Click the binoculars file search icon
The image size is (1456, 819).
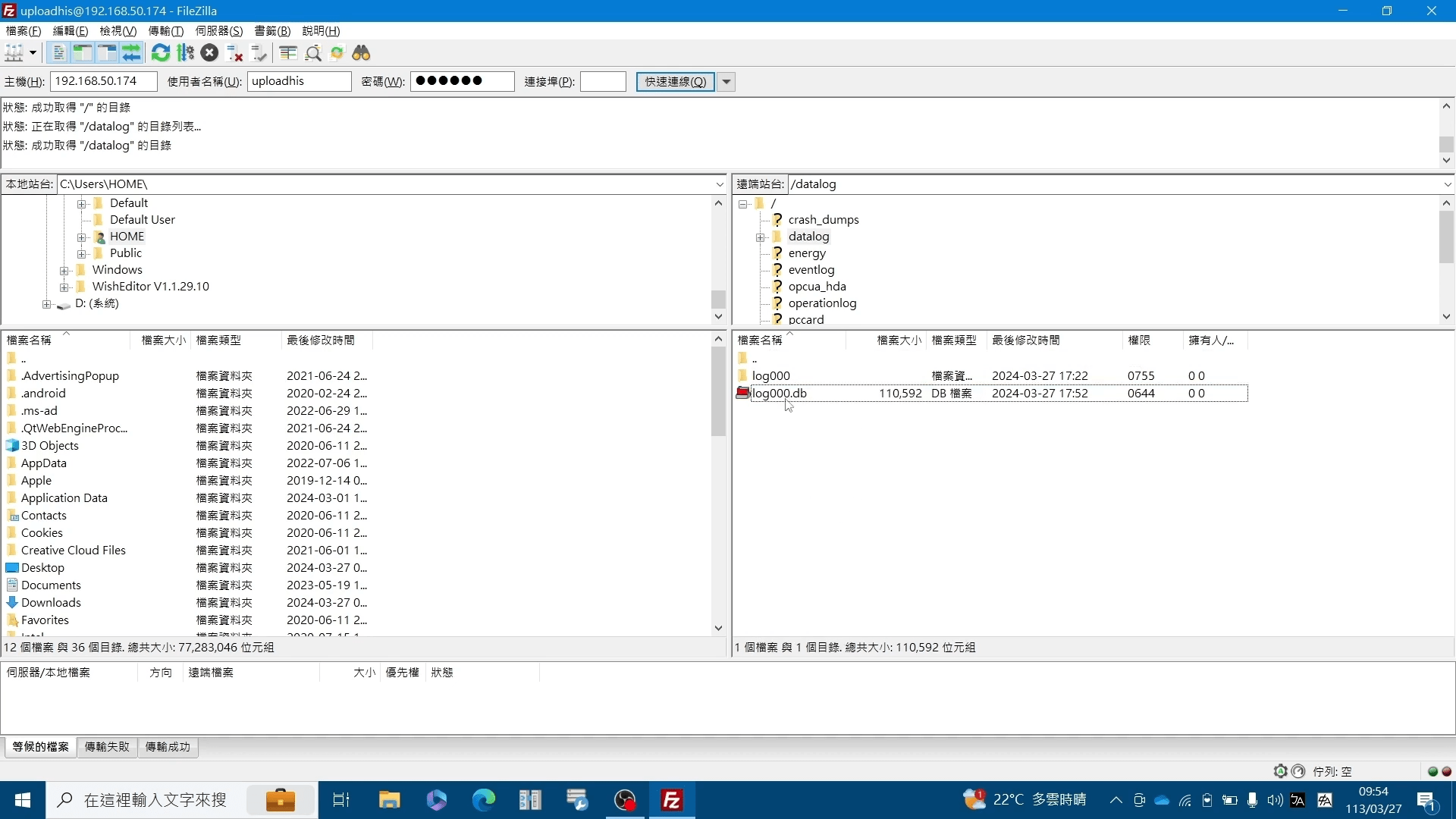point(361,53)
